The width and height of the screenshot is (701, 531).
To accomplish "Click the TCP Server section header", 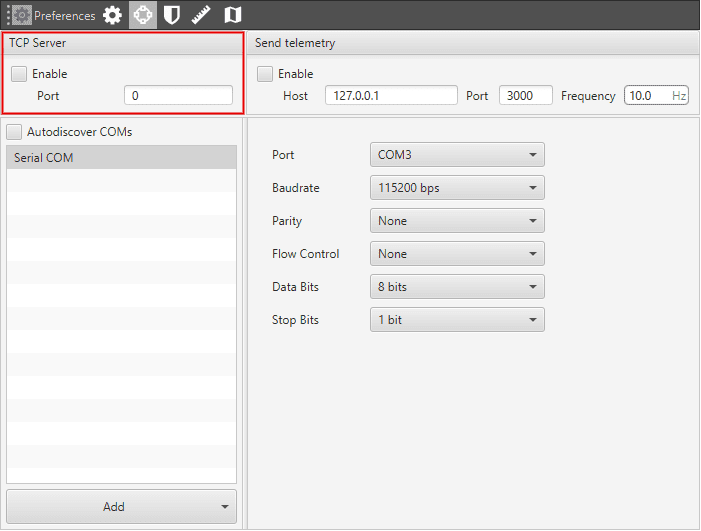I will (x=123, y=43).
